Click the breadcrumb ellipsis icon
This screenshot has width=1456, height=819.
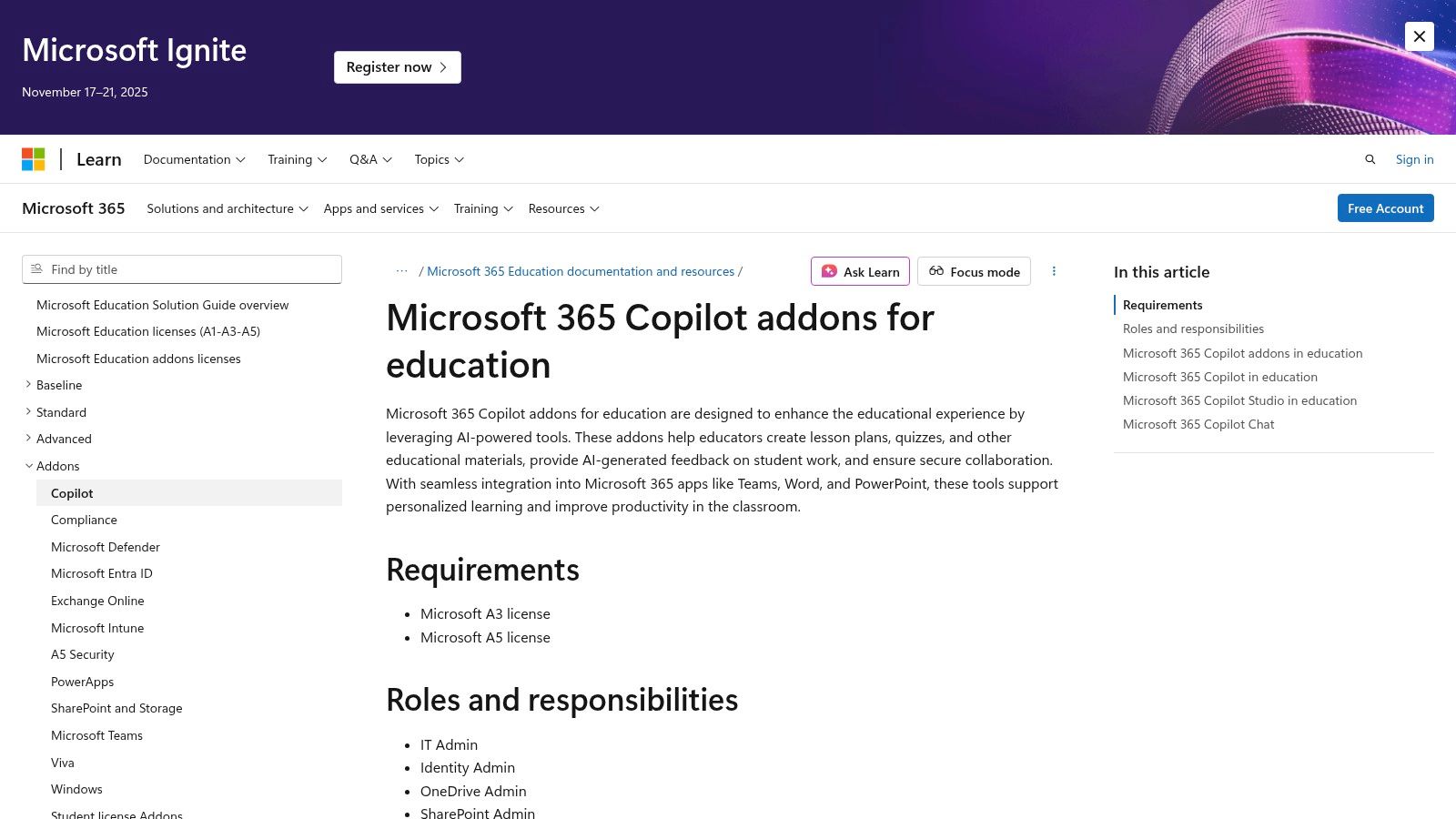[x=401, y=271]
